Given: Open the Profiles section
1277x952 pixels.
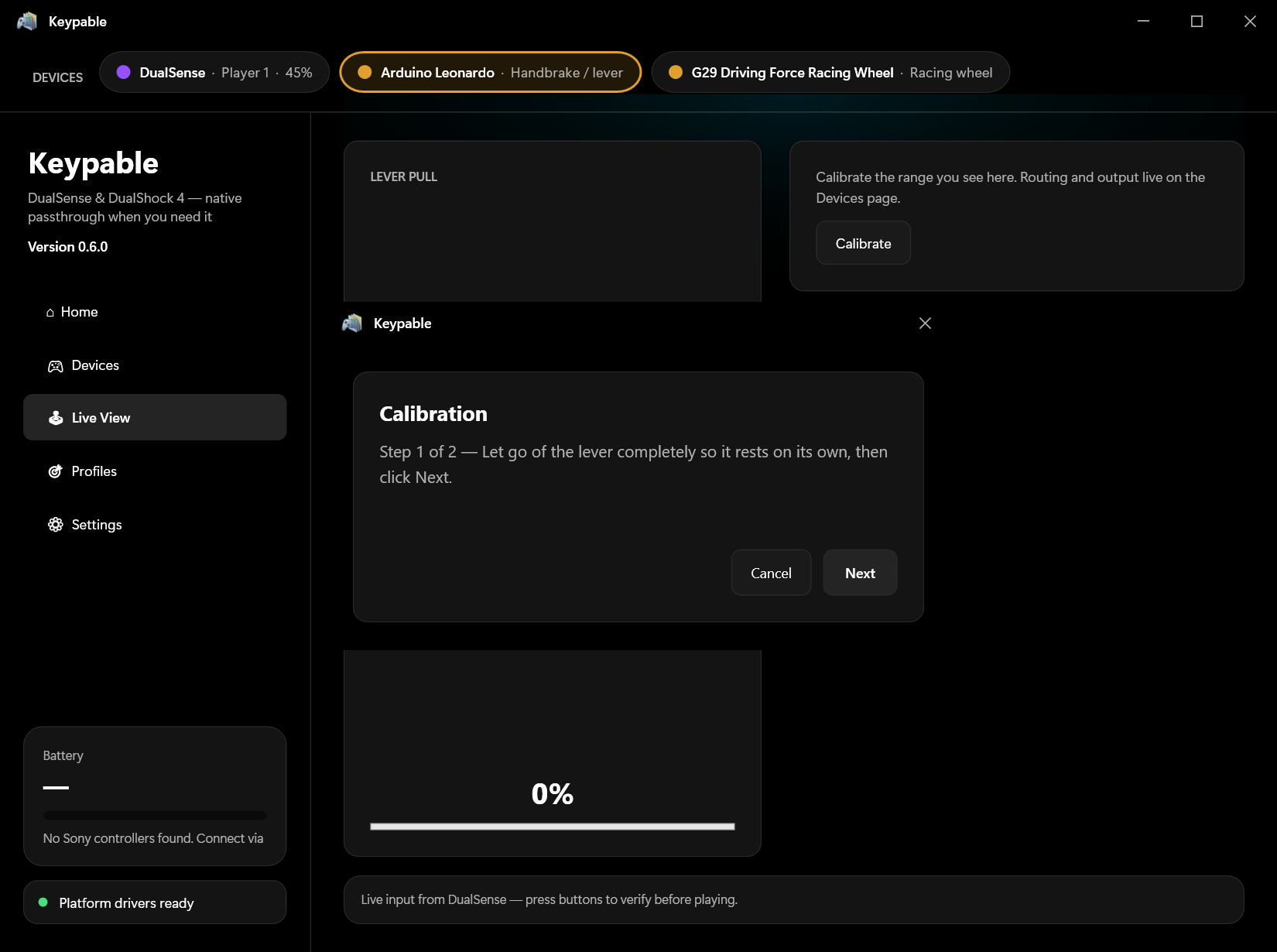Looking at the screenshot, I should pyautogui.click(x=155, y=471).
